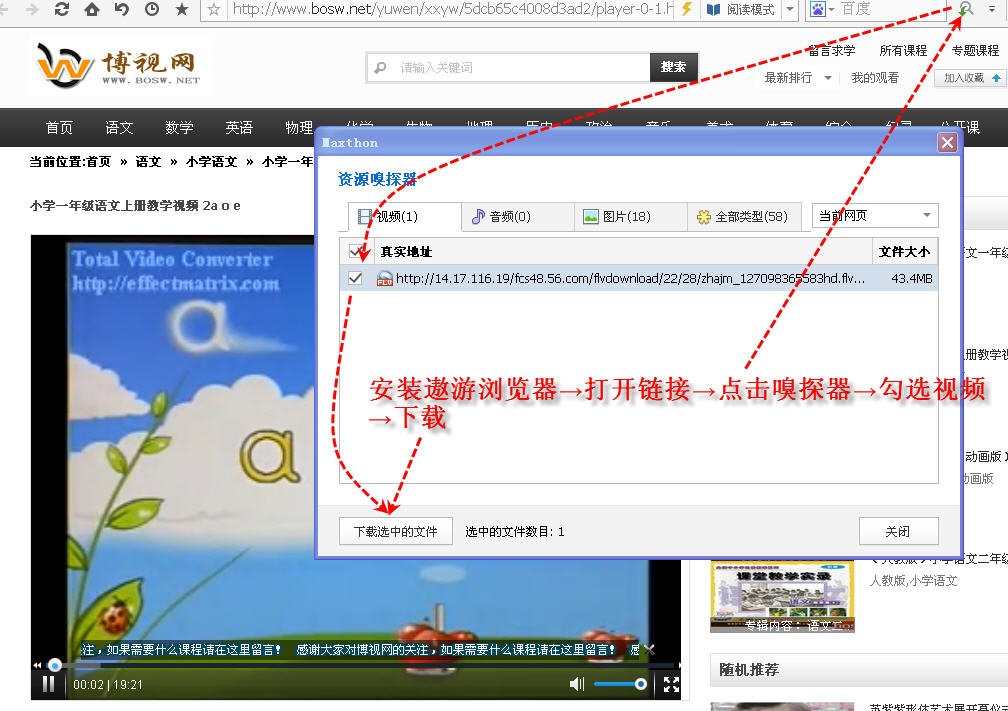Click the lightning bolt speed mode icon
The height and width of the screenshot is (711, 1008).
click(687, 10)
